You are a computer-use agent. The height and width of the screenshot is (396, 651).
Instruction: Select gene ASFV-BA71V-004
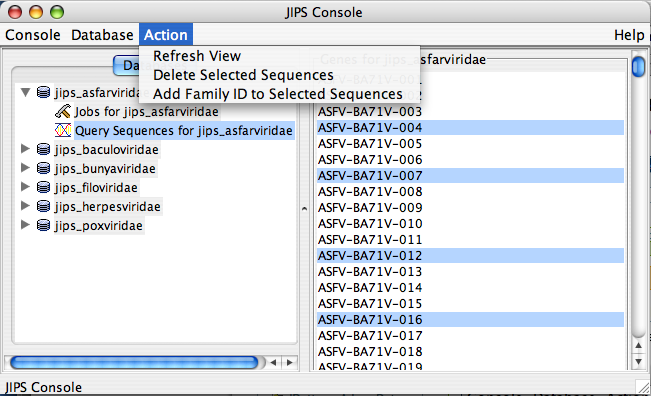(x=470, y=127)
